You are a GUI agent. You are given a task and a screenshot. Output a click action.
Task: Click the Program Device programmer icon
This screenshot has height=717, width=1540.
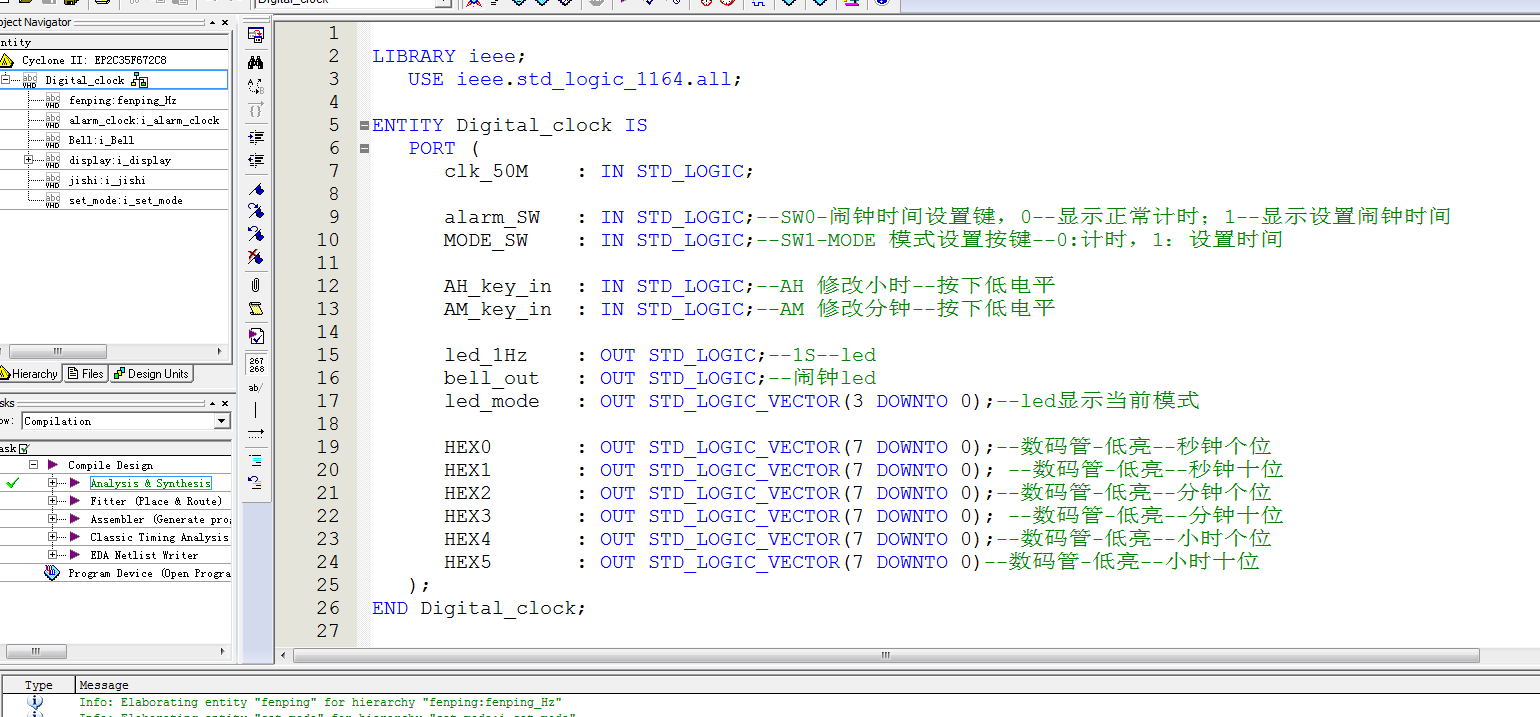click(52, 573)
